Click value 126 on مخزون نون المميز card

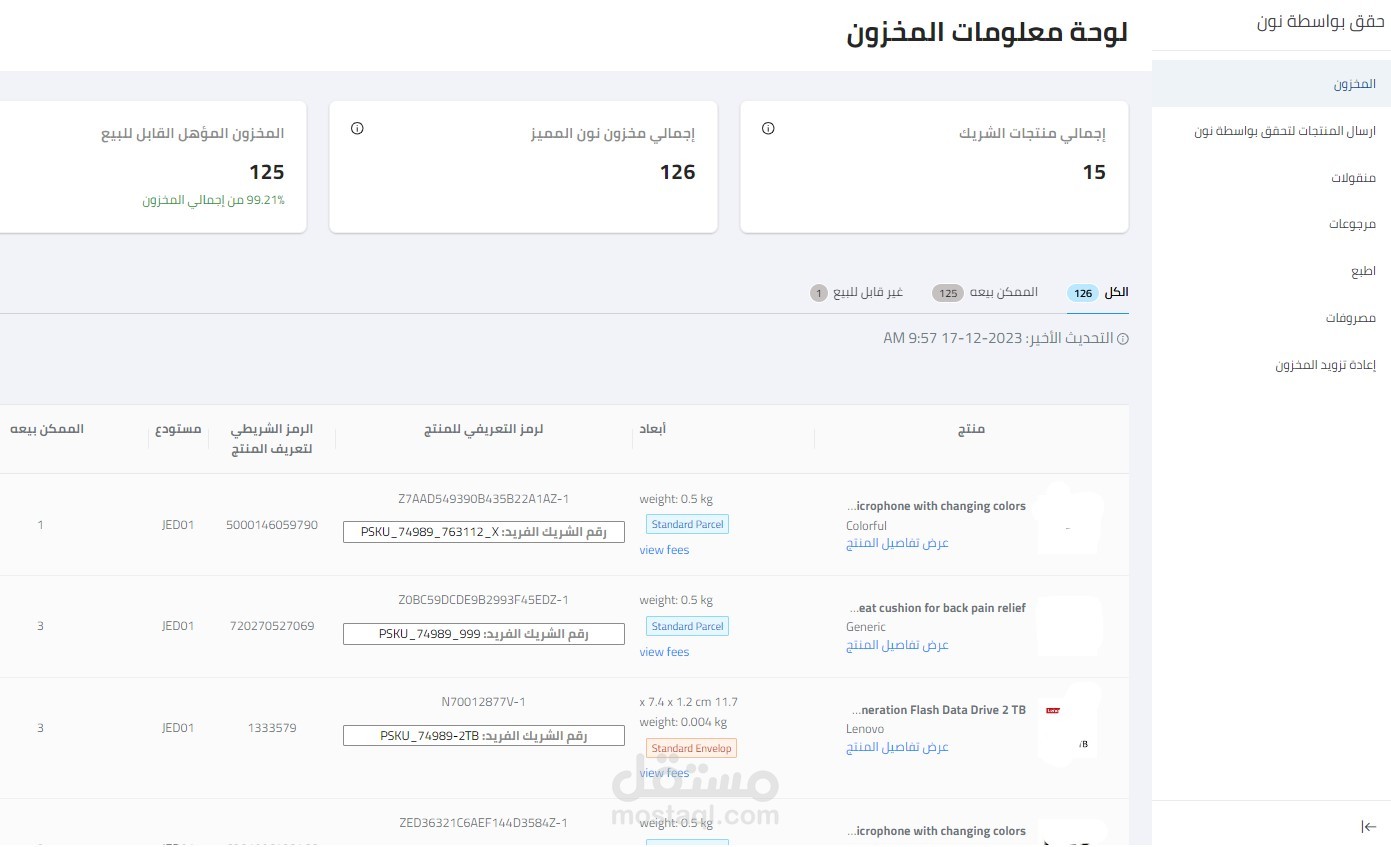click(677, 172)
